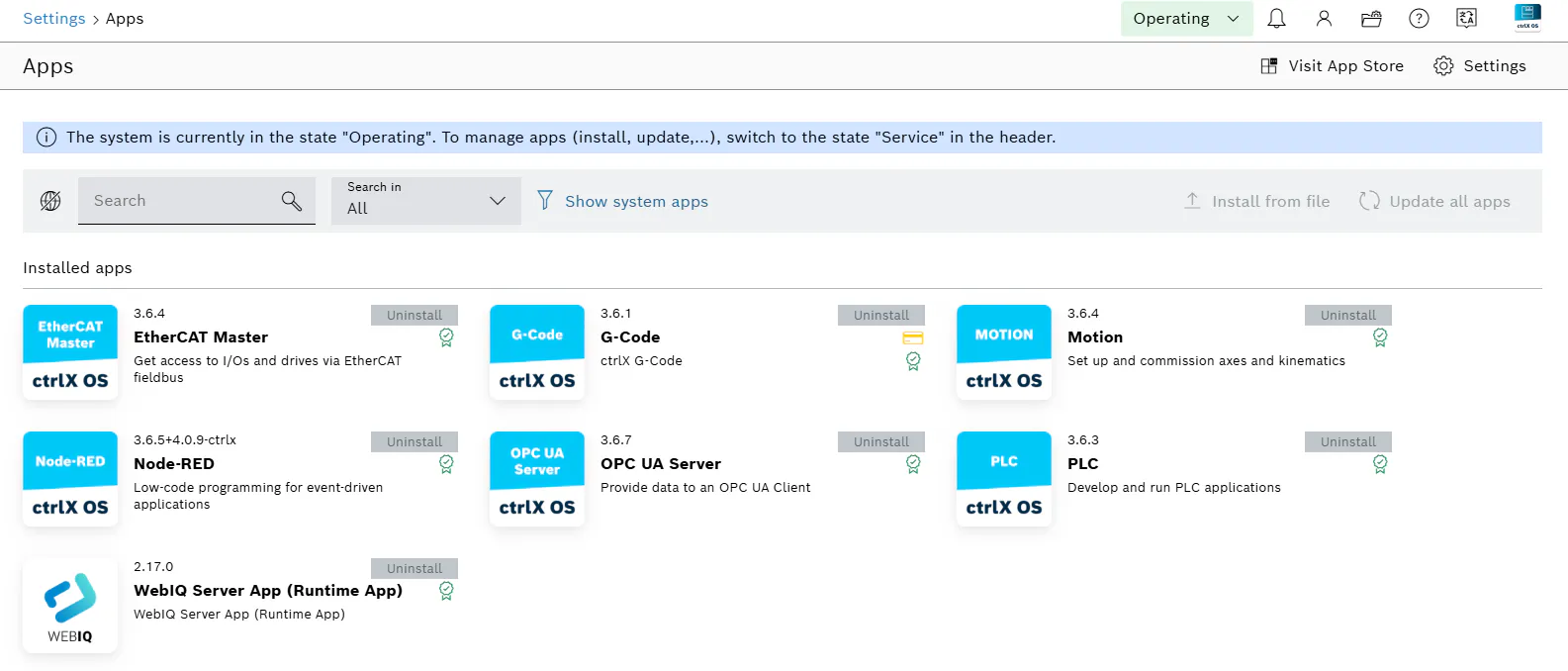
Task: Click the ctrlX OS logo icon in header
Action: [x=1527, y=17]
